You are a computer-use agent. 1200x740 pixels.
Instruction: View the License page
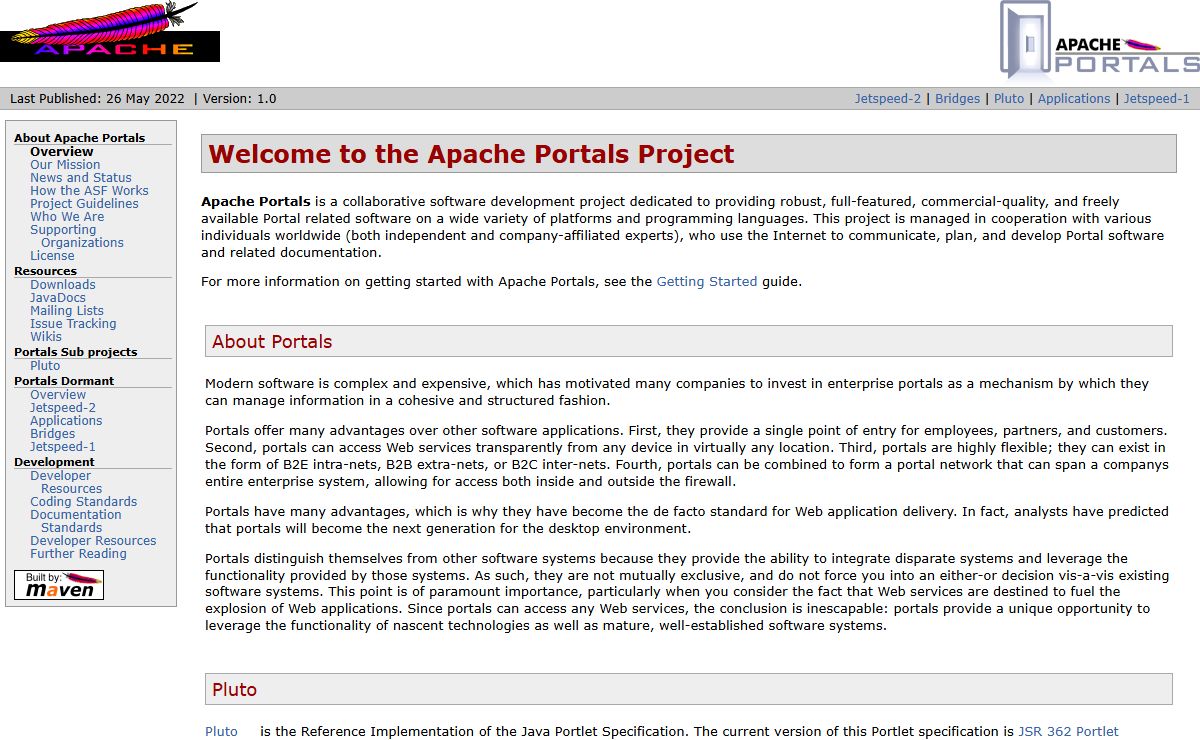pos(52,256)
